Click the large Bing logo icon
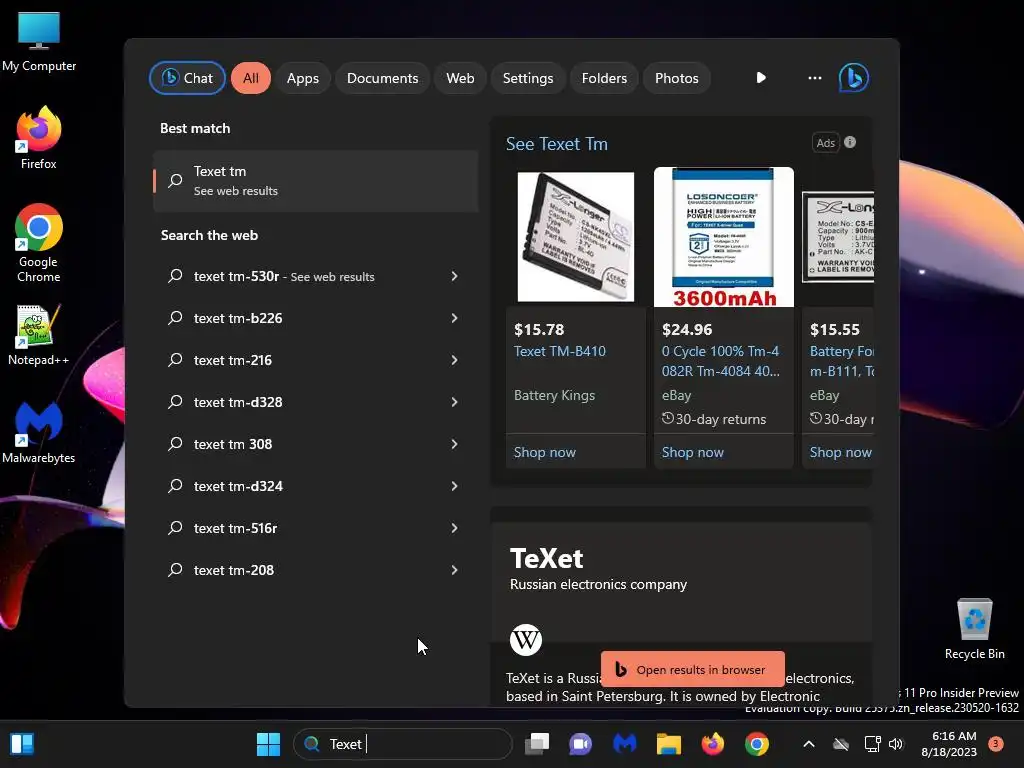Screen dimensions: 1024x768 (x=854, y=78)
